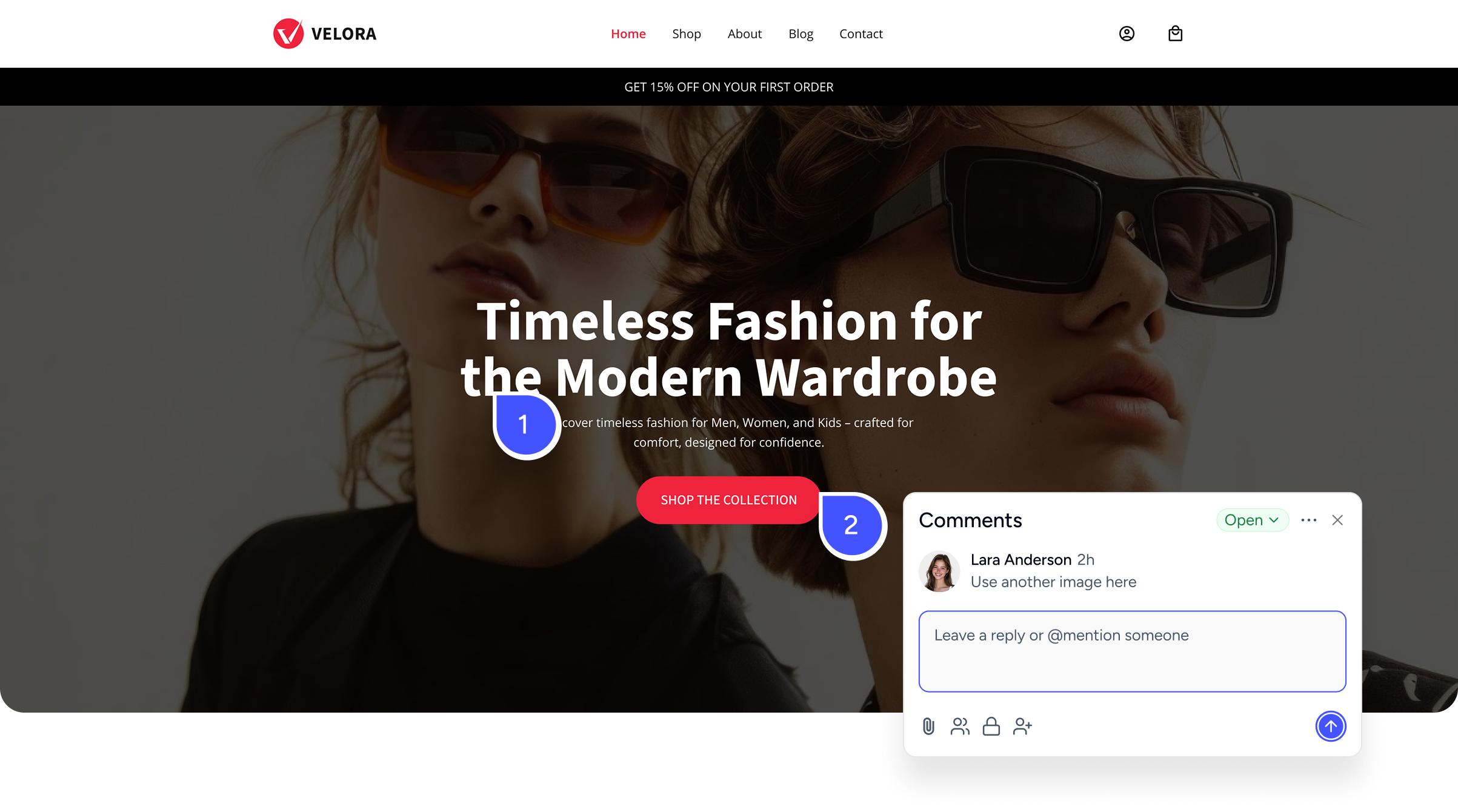Focus the reply or mention text field
The height and width of the screenshot is (812, 1458).
coord(1132,651)
